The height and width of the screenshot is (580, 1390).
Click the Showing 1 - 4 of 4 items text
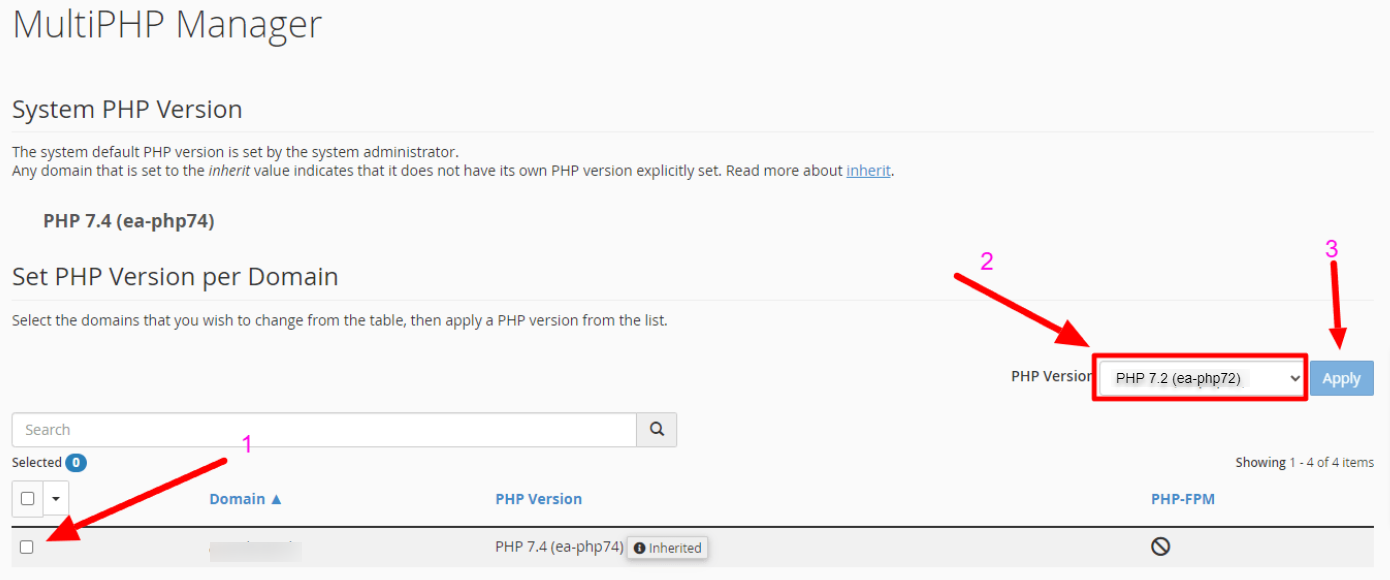pyautogui.click(x=1304, y=462)
